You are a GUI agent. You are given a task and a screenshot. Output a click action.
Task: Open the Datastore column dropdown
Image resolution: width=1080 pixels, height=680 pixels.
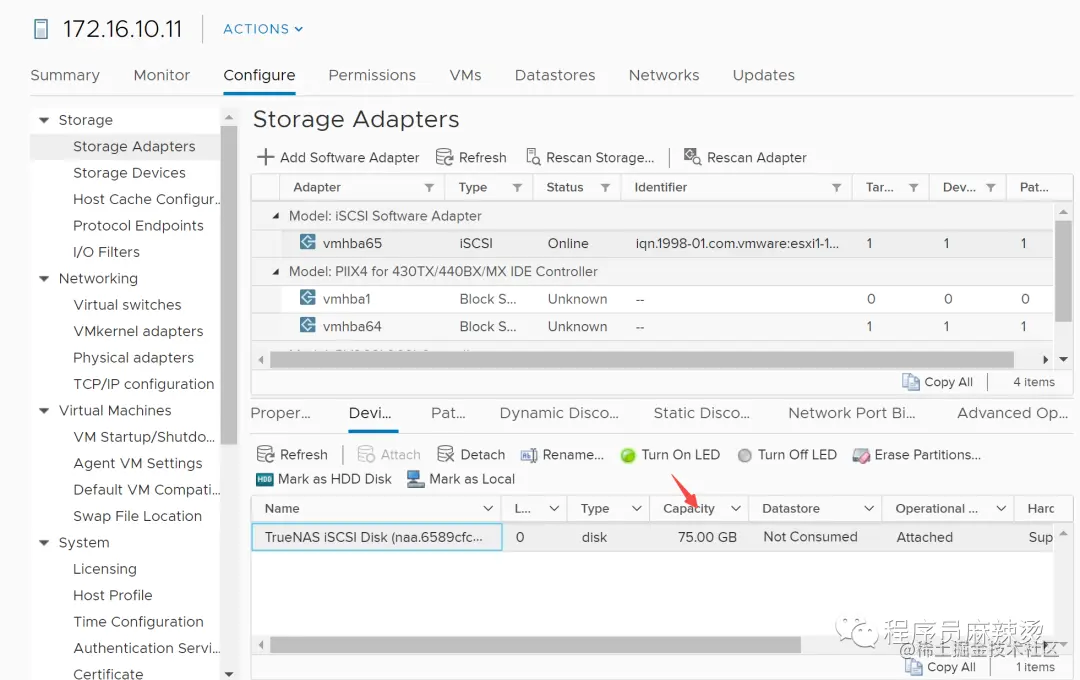click(x=869, y=508)
